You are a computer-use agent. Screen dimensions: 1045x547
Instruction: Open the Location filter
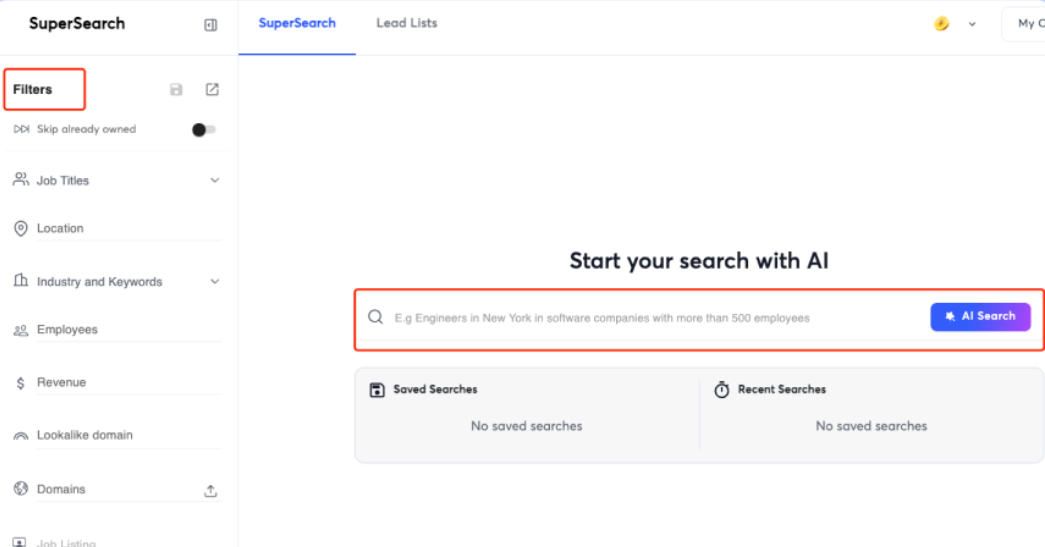(117, 229)
